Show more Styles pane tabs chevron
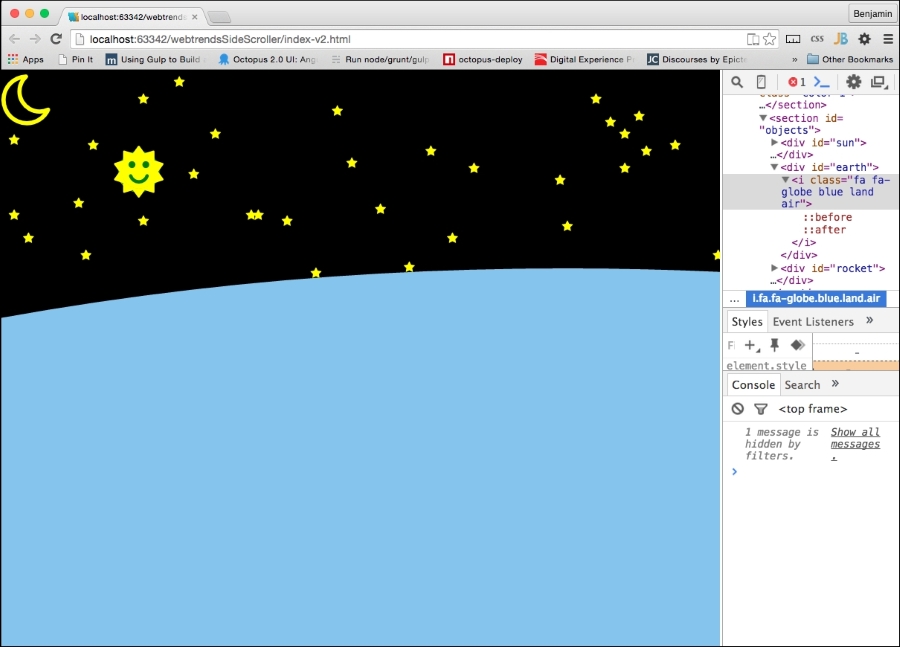The width and height of the screenshot is (900, 647). [x=870, y=320]
